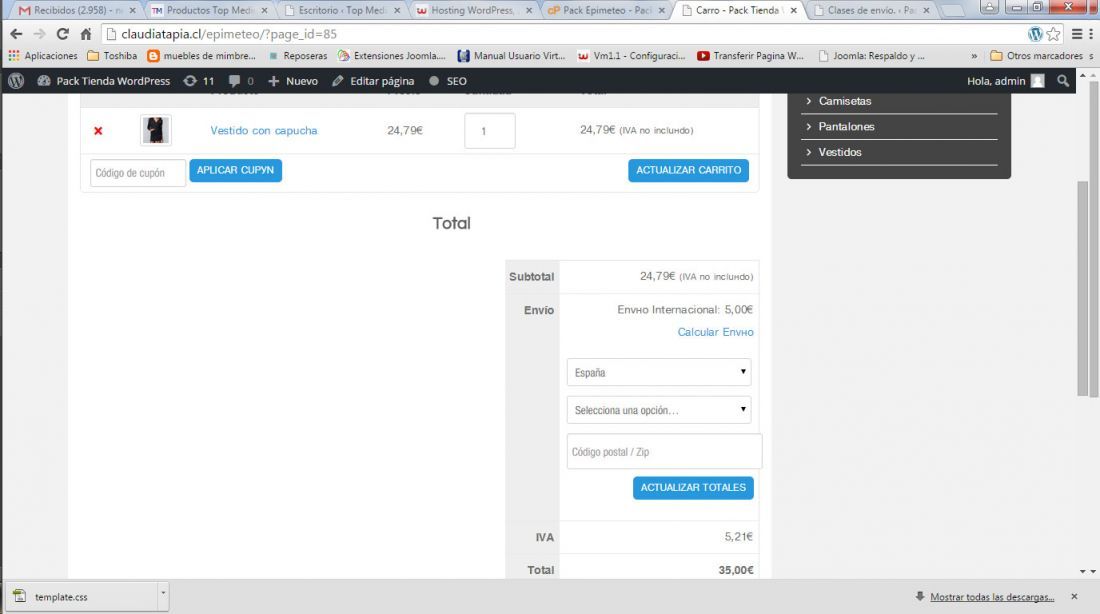Open the Toshiba bookmarks folder

tap(112, 55)
